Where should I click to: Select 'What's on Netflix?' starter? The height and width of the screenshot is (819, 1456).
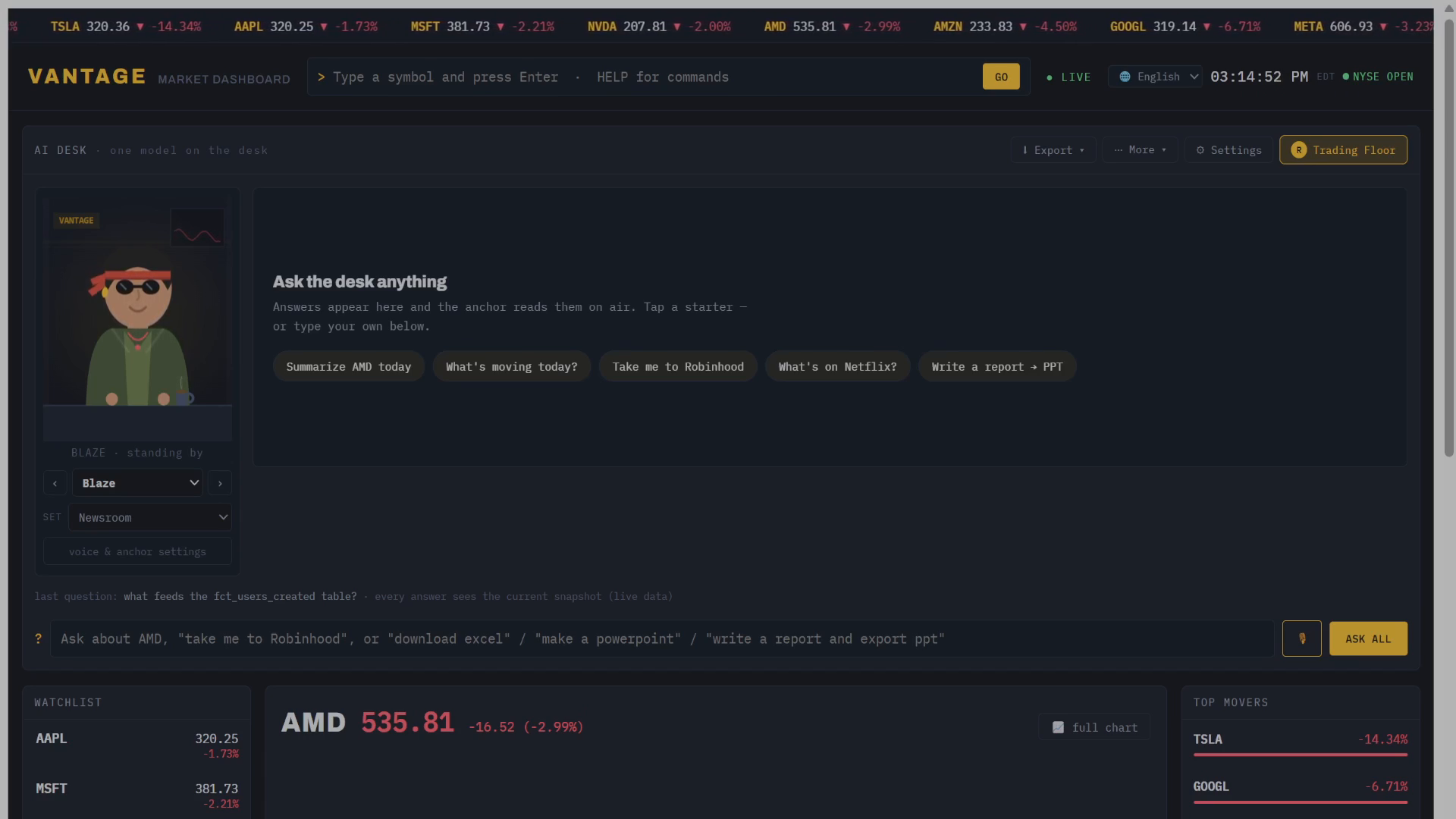click(x=837, y=366)
